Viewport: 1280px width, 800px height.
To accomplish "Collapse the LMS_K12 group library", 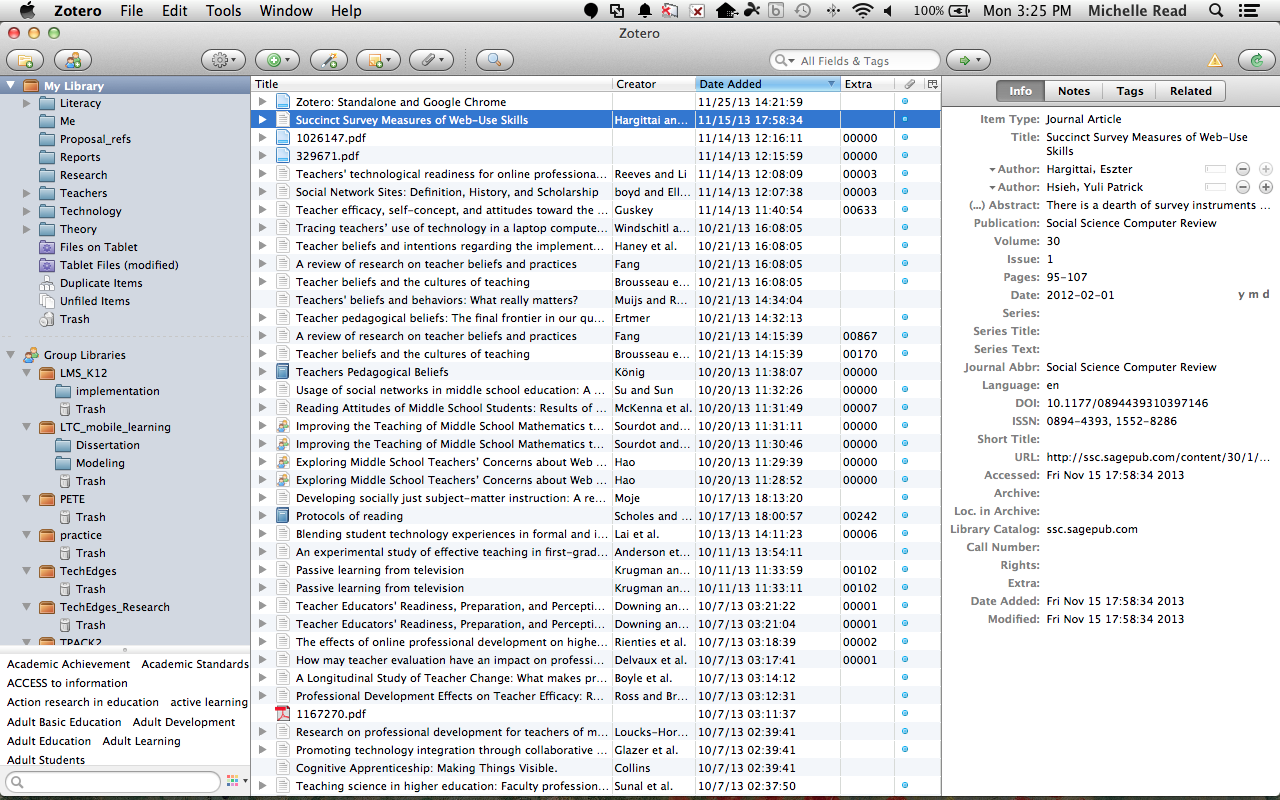I will [x=27, y=373].
